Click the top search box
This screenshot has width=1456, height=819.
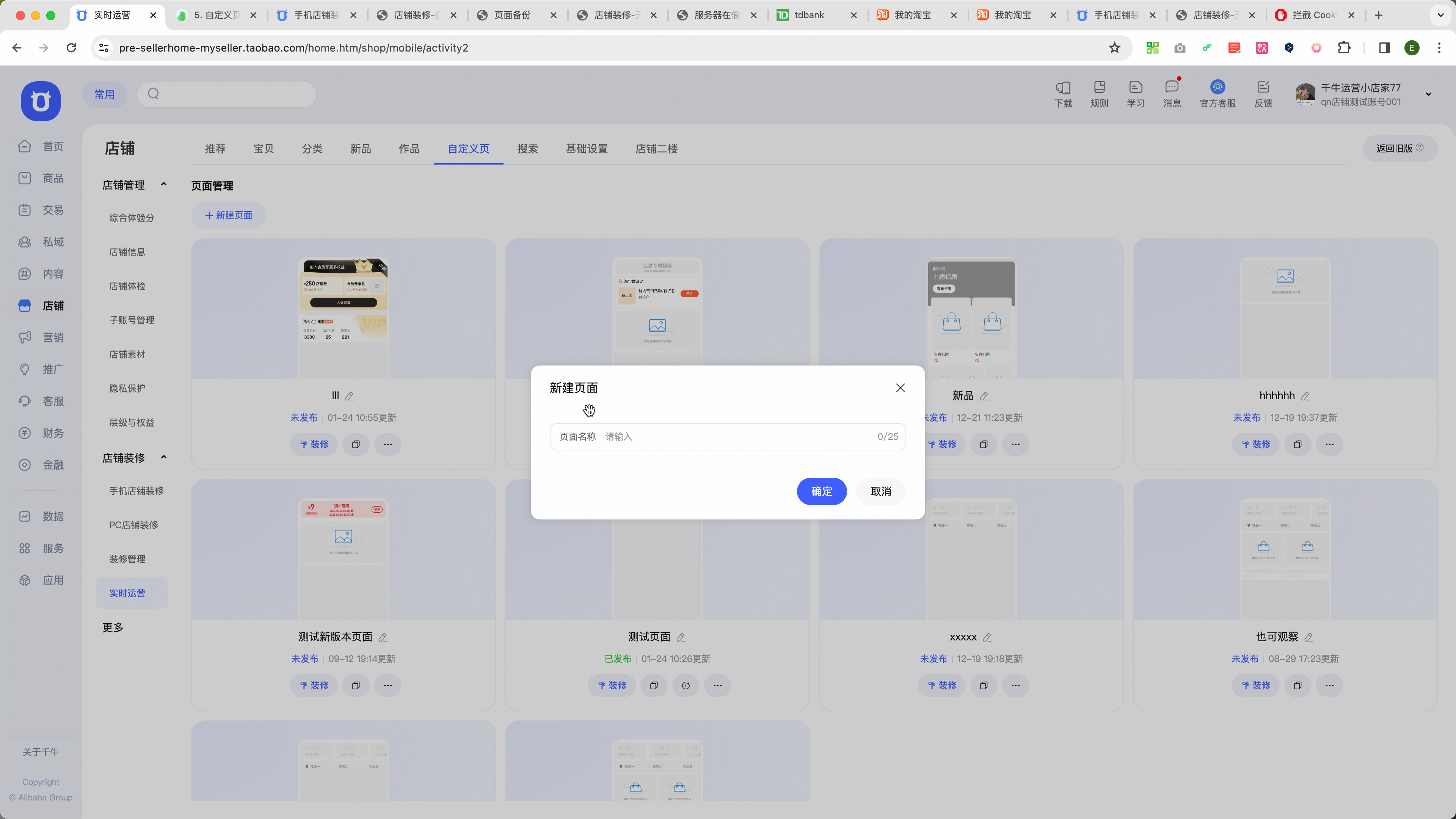(x=227, y=94)
